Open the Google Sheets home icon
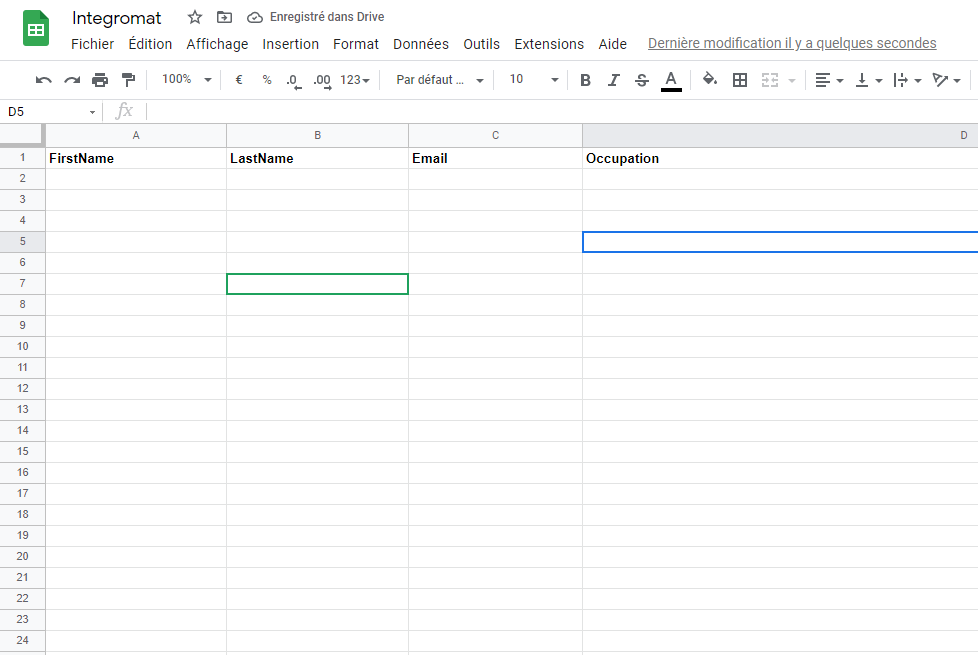The height and width of the screenshot is (655, 978). pyautogui.click(x=36, y=29)
